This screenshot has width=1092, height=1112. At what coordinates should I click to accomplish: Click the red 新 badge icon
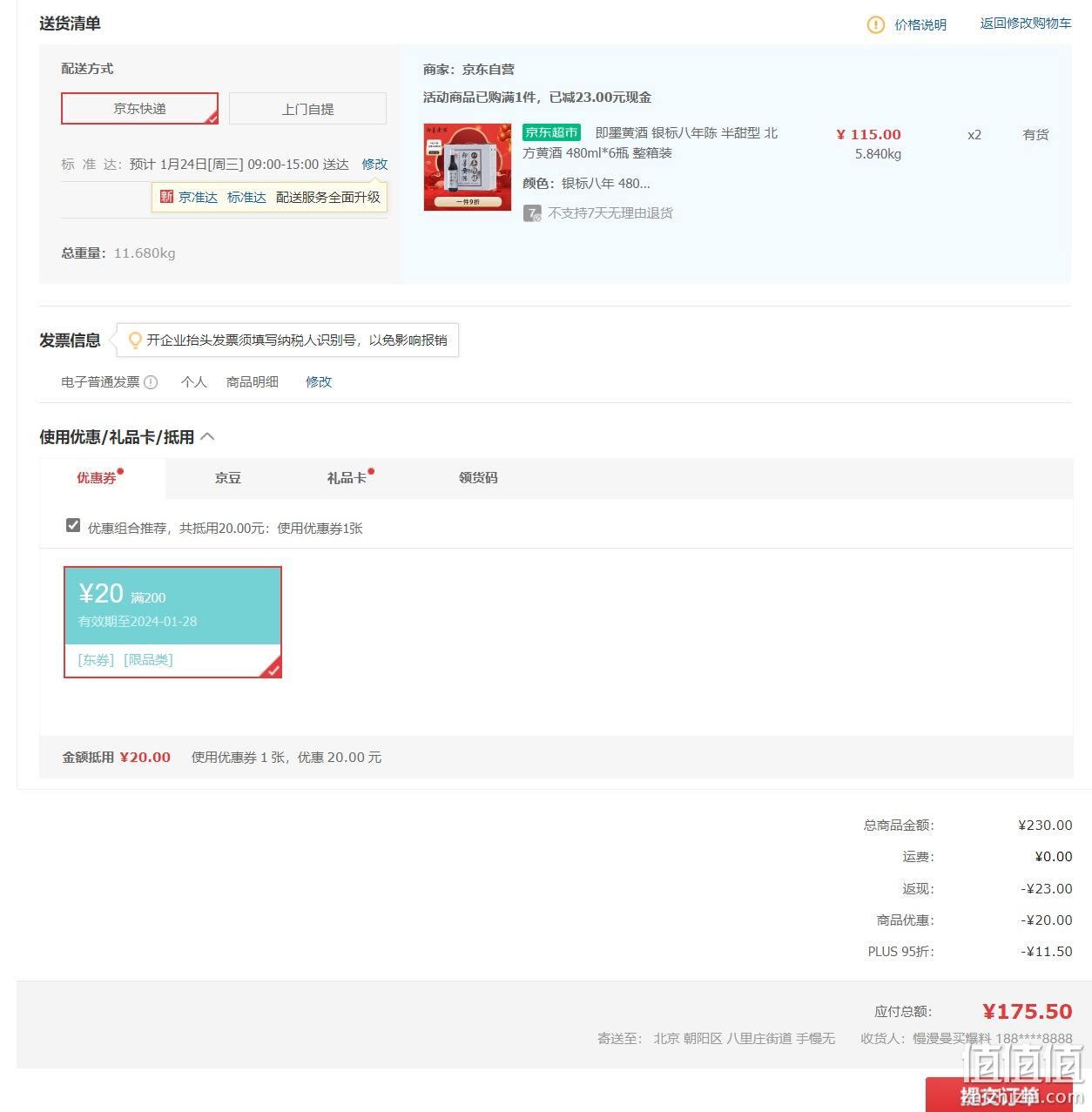166,197
